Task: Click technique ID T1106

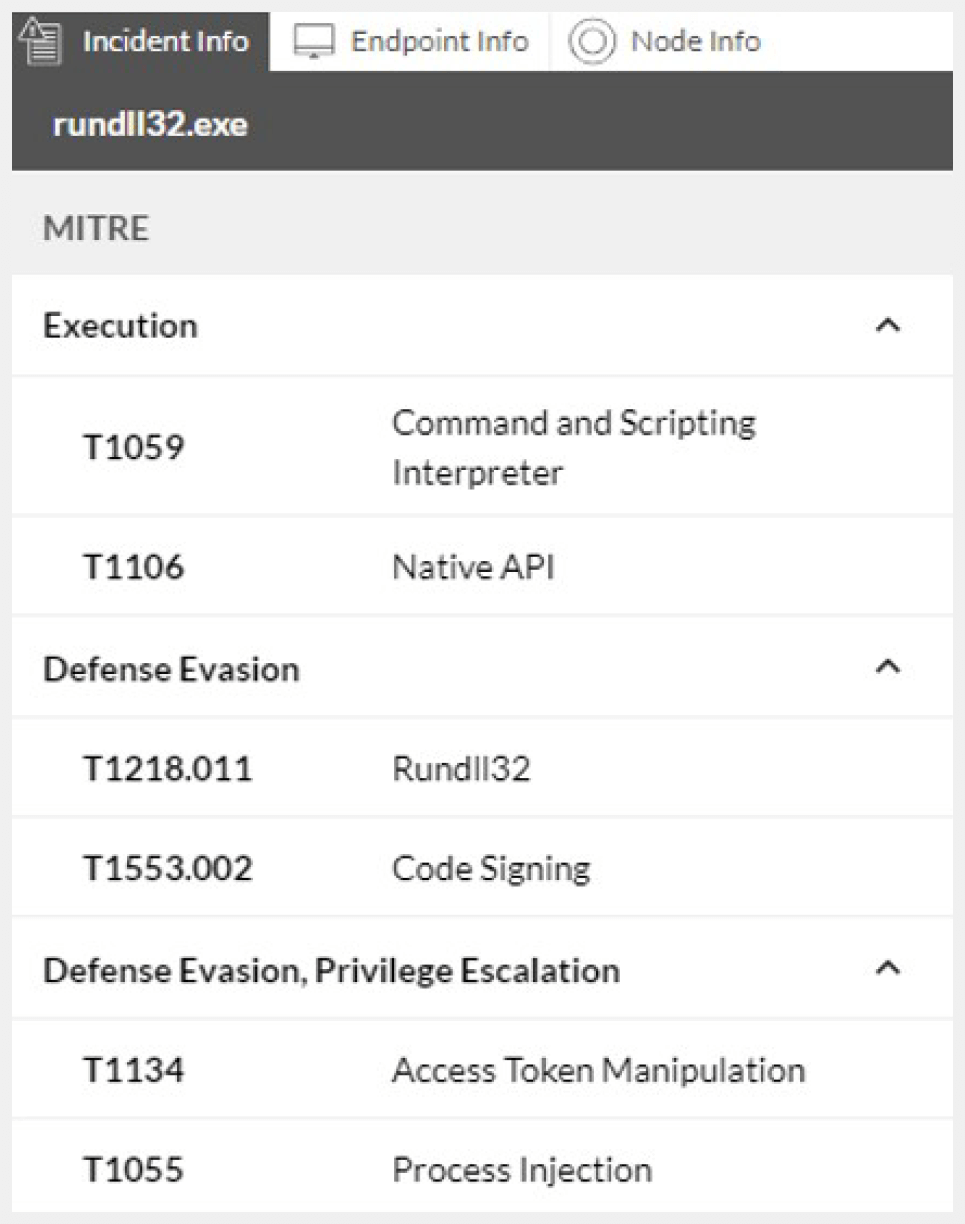Action: point(133,567)
